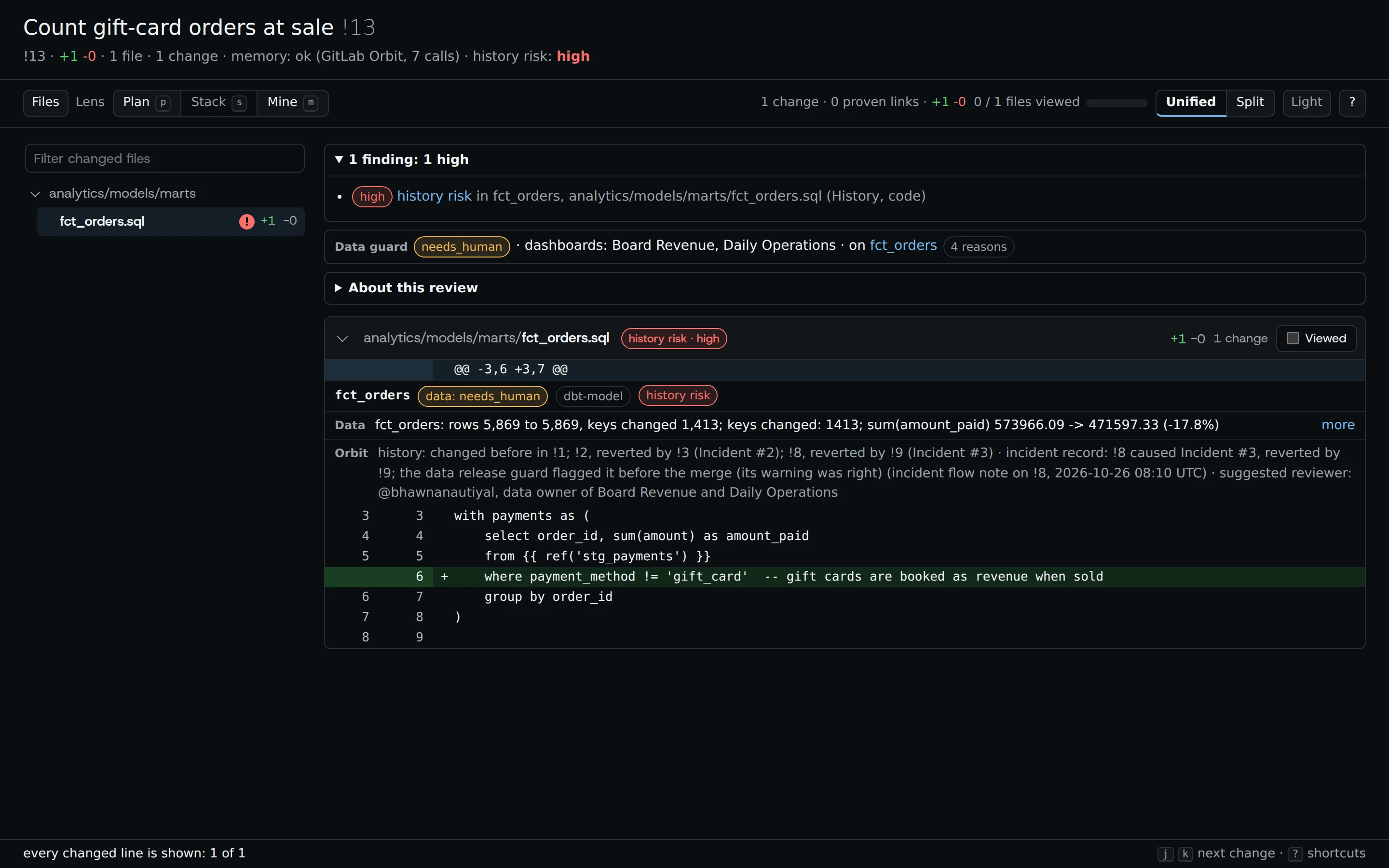Screen dimensions: 1389x868
Task: Toggle the Light theme button
Action: point(1307,103)
